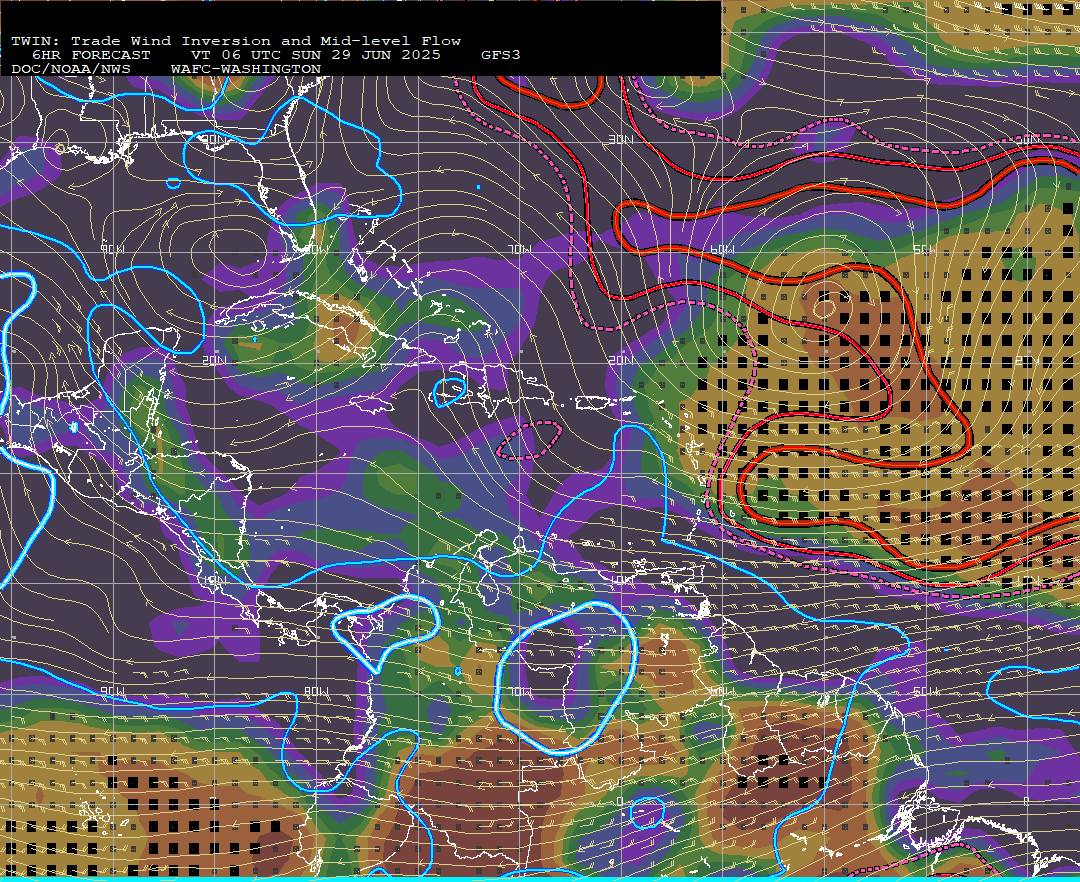Click the 20N label northeast of Puerto Rico
Viewport: 1080px width, 882px height.
[x=621, y=360]
